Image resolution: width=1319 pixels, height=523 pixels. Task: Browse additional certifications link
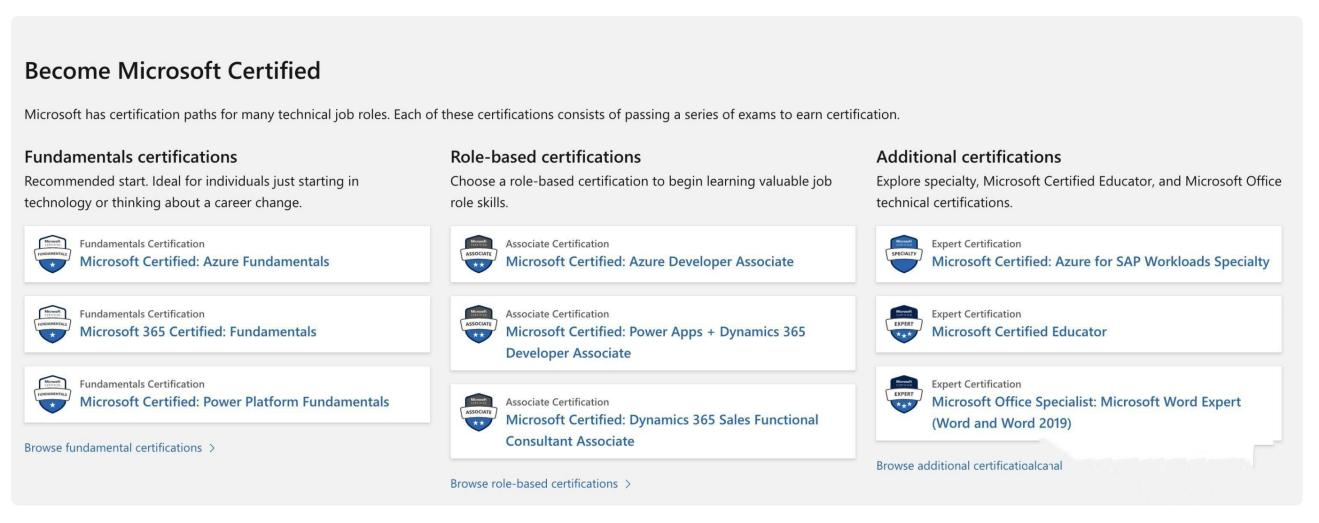coord(969,466)
